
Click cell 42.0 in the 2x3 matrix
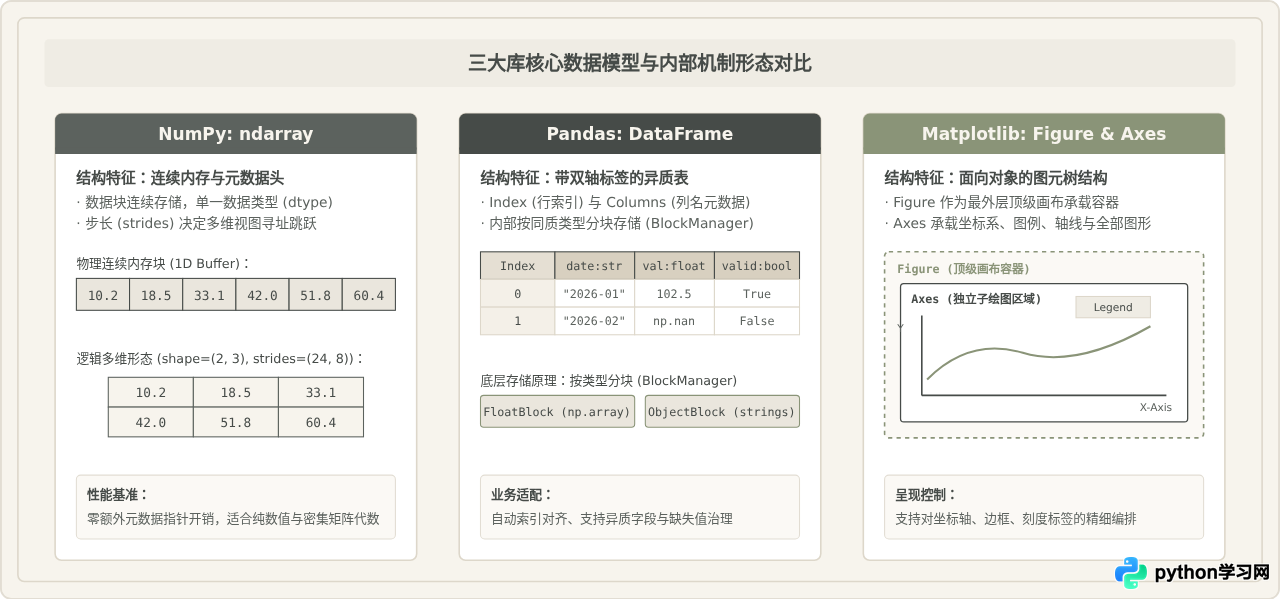pos(151,422)
